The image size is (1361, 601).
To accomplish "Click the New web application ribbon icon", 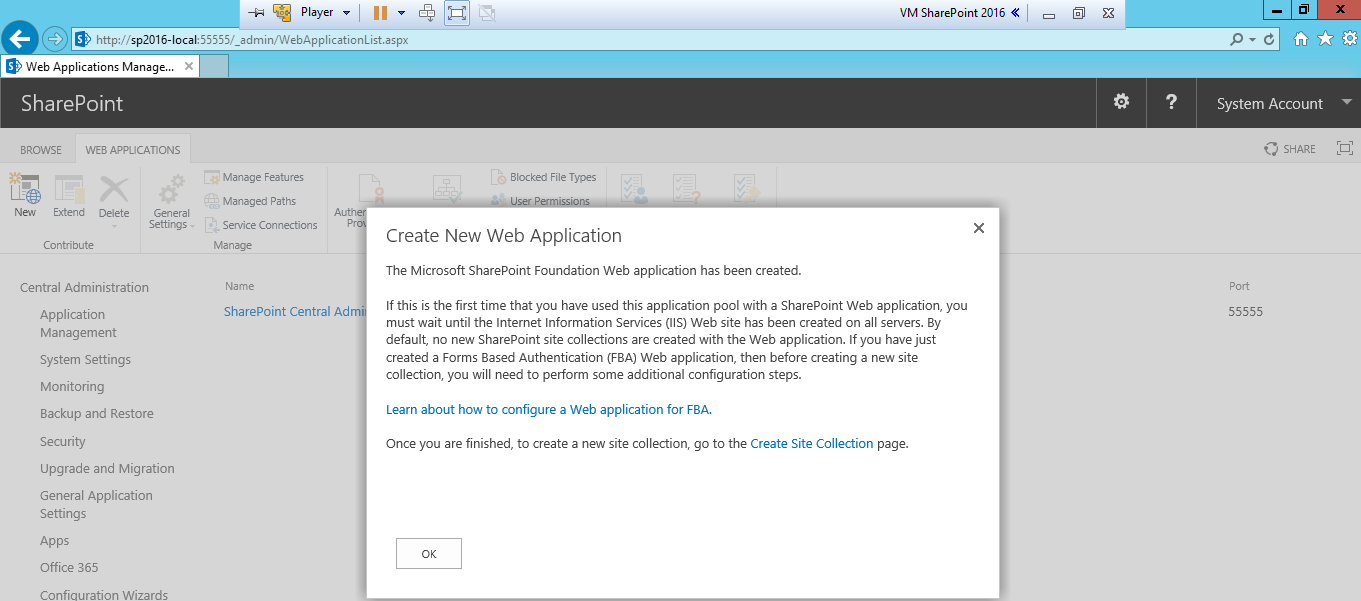I will click(x=25, y=196).
